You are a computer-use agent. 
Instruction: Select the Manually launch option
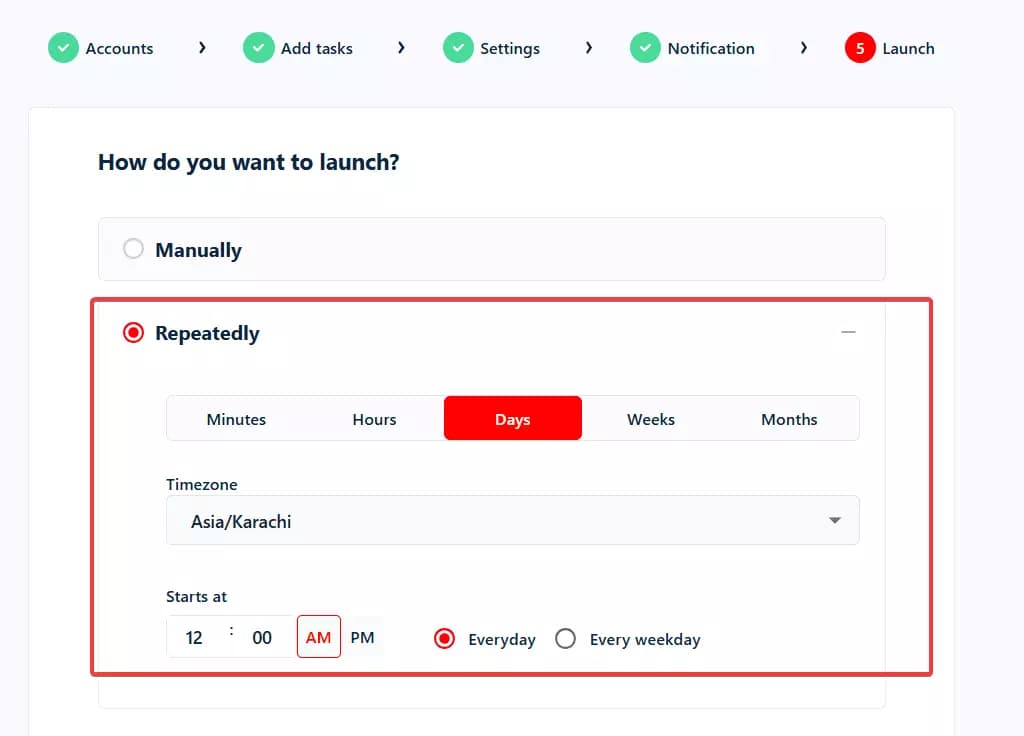[133, 249]
